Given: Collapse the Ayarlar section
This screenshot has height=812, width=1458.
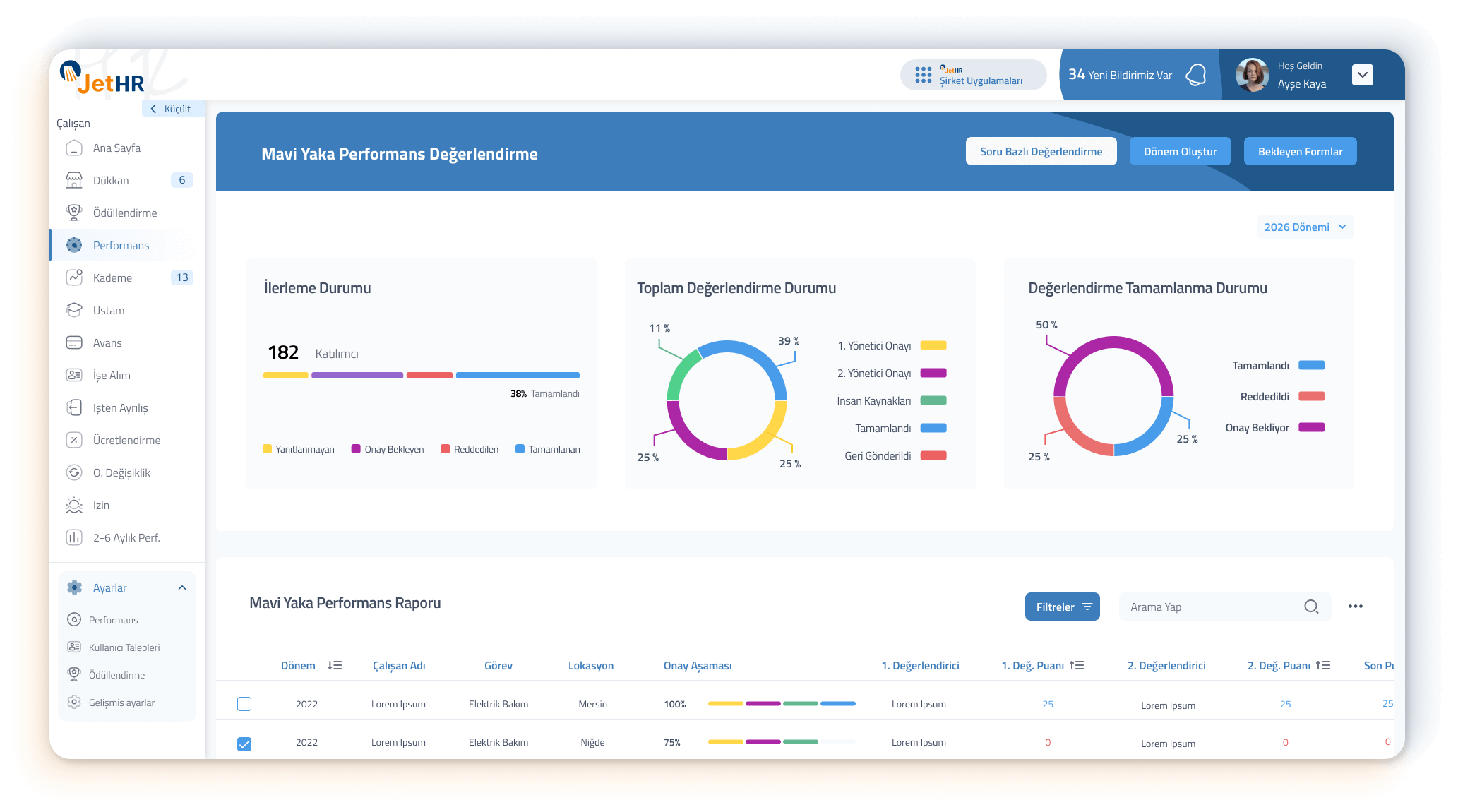Looking at the screenshot, I should point(182,587).
